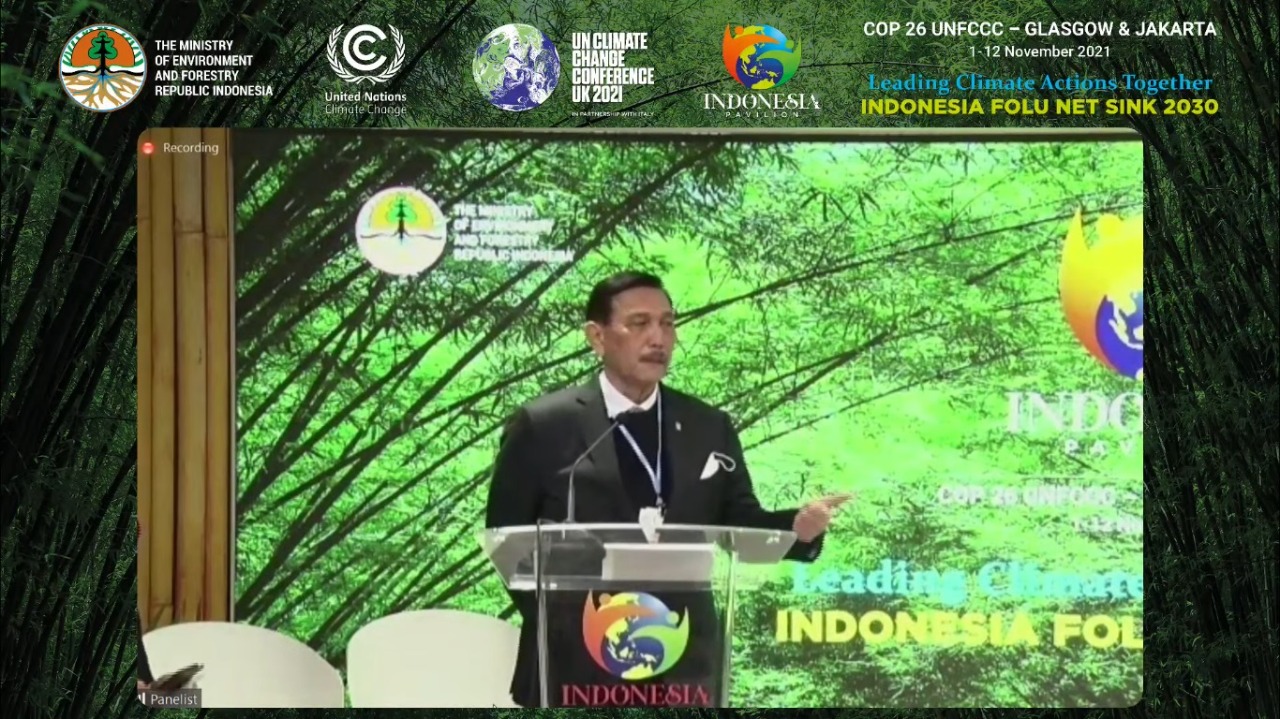1280x719 pixels.
Task: Click the red recording indicator dot
Action: click(148, 148)
